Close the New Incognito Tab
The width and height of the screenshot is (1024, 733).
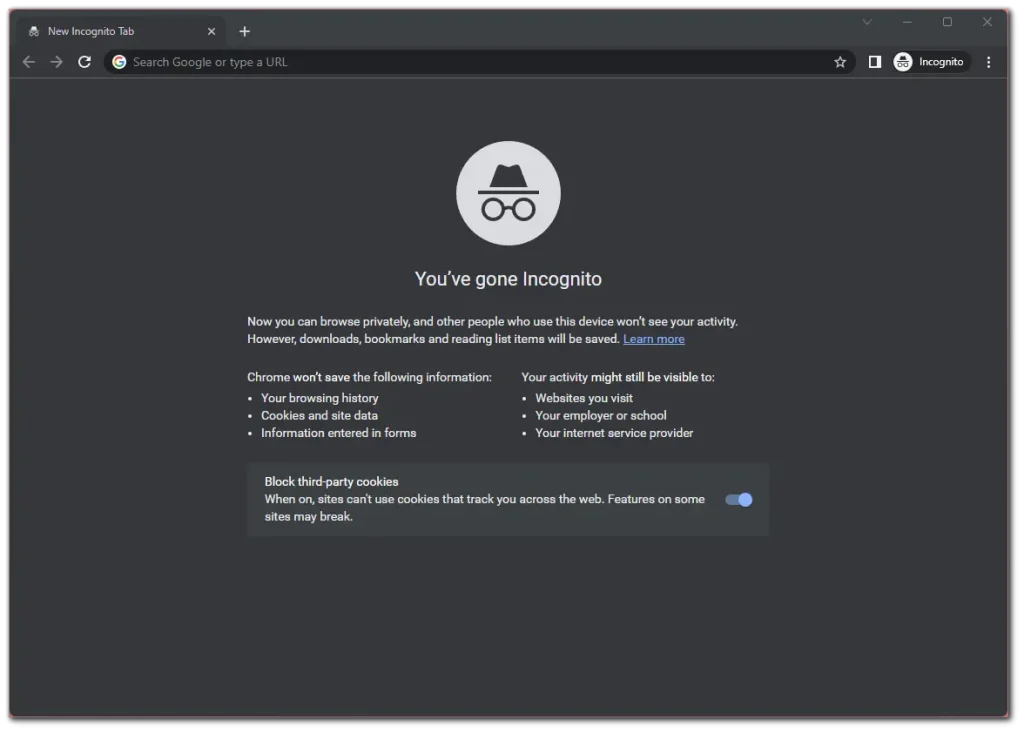(211, 31)
